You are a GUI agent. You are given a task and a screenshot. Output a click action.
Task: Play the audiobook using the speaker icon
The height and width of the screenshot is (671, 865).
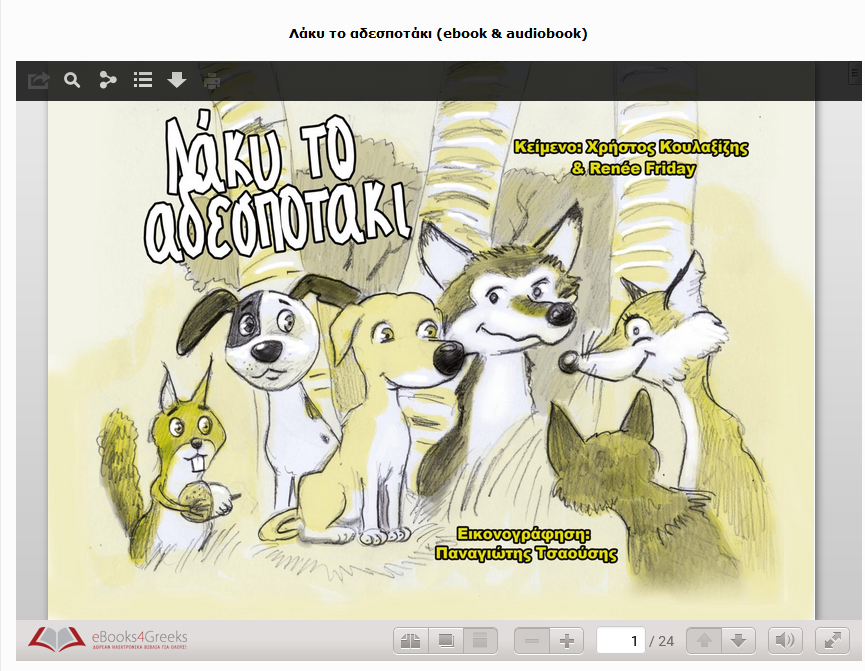click(x=785, y=640)
